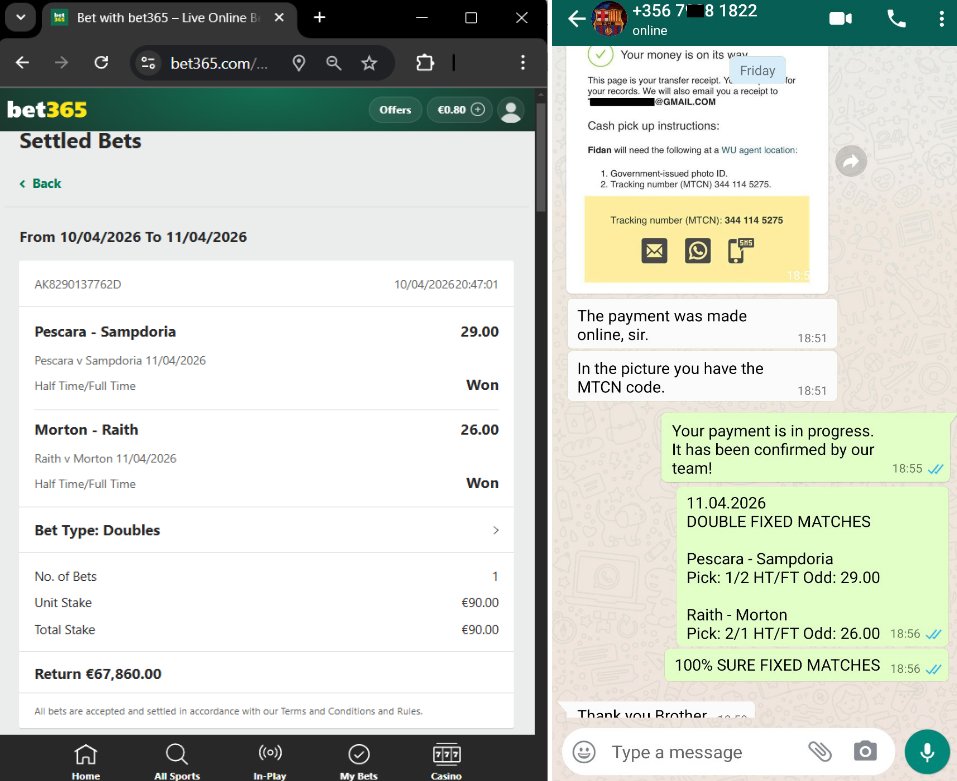Open WhatsApp chat options menu
The image size is (957, 781).
941,19
